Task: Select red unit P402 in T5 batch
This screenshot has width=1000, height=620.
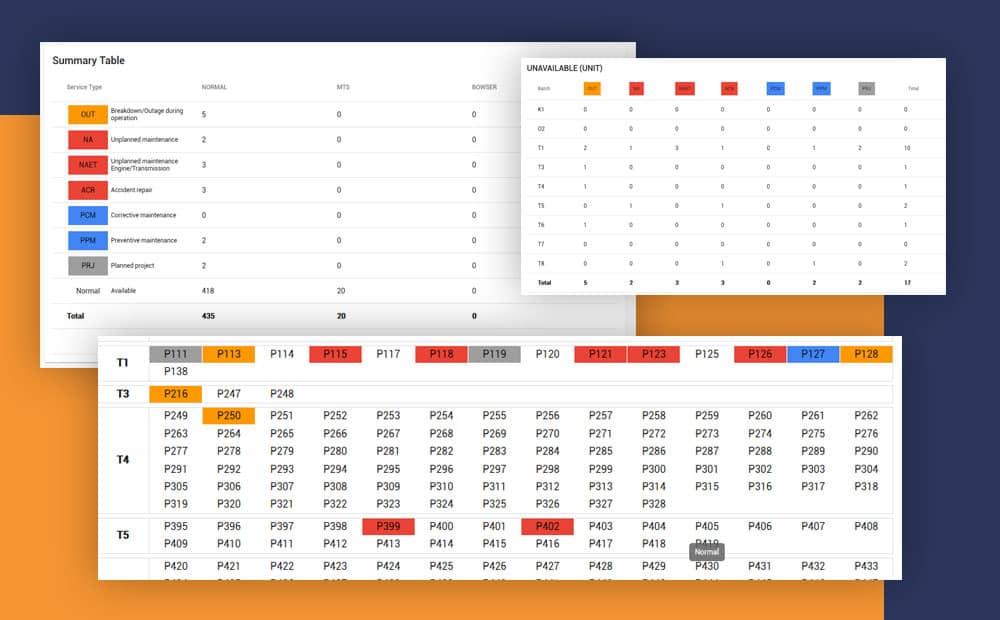Action: (548, 526)
